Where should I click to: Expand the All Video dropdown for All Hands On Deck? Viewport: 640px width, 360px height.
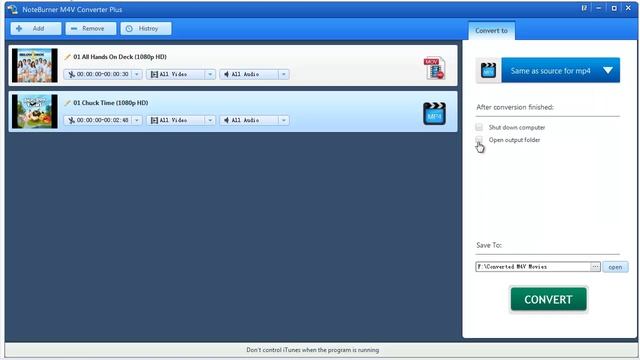[210, 74]
